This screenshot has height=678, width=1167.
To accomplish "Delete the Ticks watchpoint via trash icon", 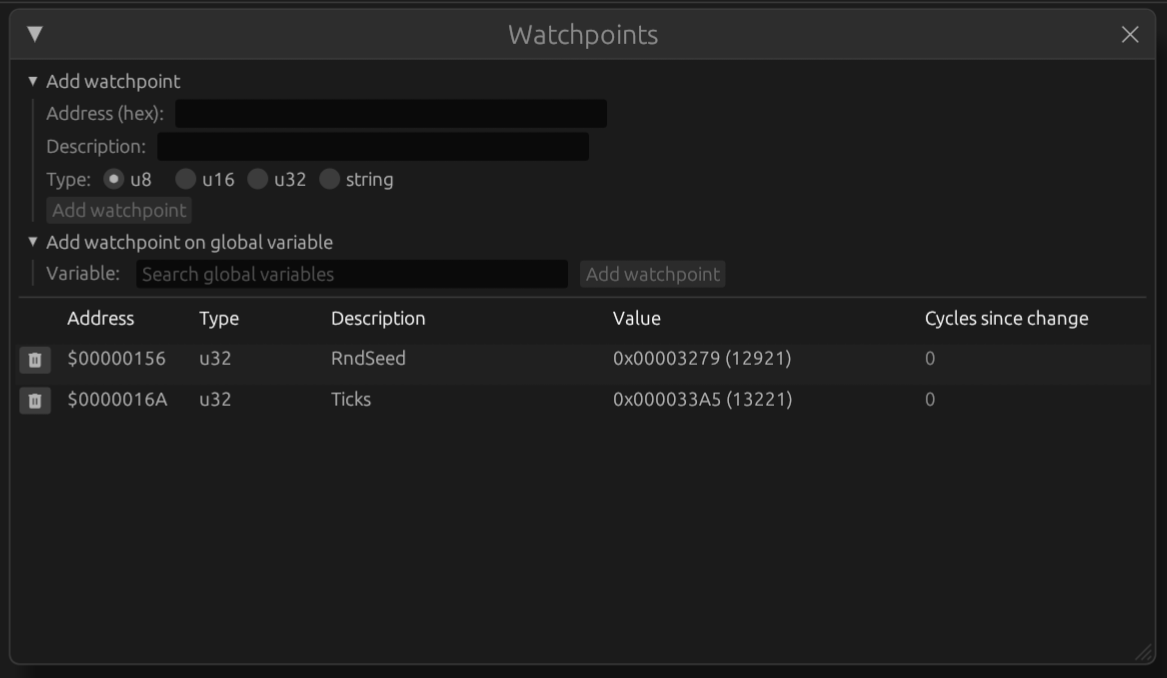I will point(36,400).
